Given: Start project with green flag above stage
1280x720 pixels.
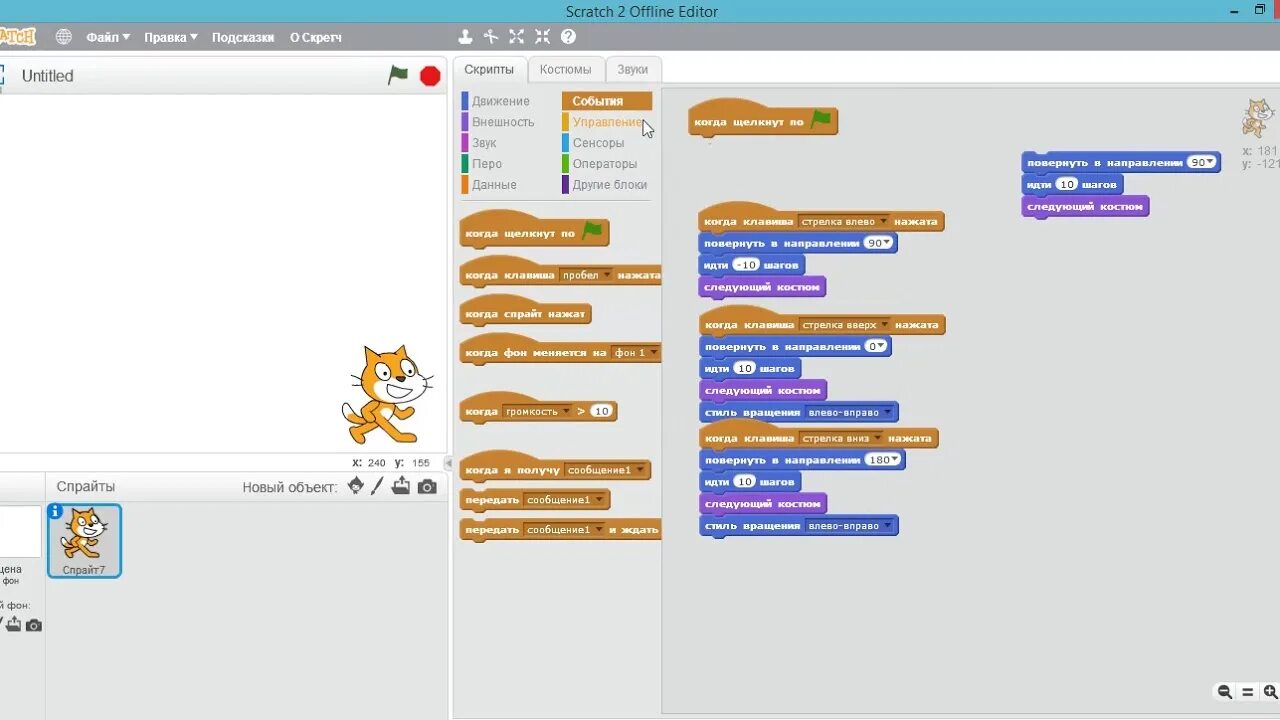Looking at the screenshot, I should 398,75.
